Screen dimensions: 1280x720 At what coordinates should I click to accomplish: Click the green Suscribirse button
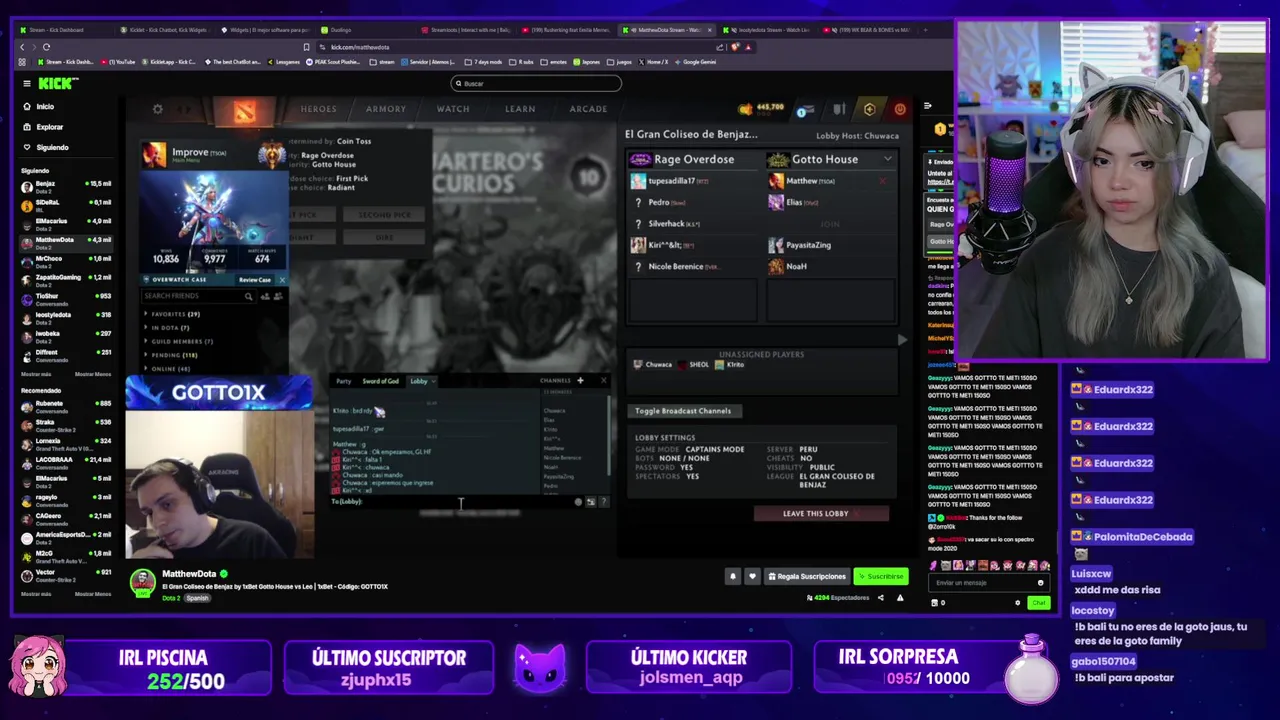point(881,576)
